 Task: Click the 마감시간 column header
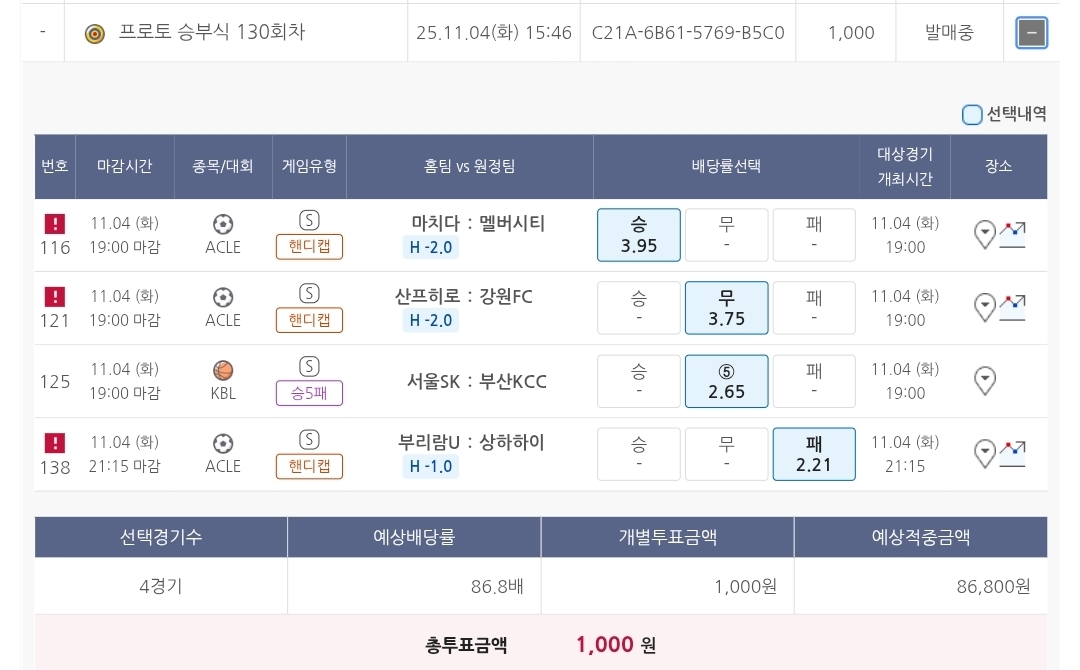tap(124, 166)
